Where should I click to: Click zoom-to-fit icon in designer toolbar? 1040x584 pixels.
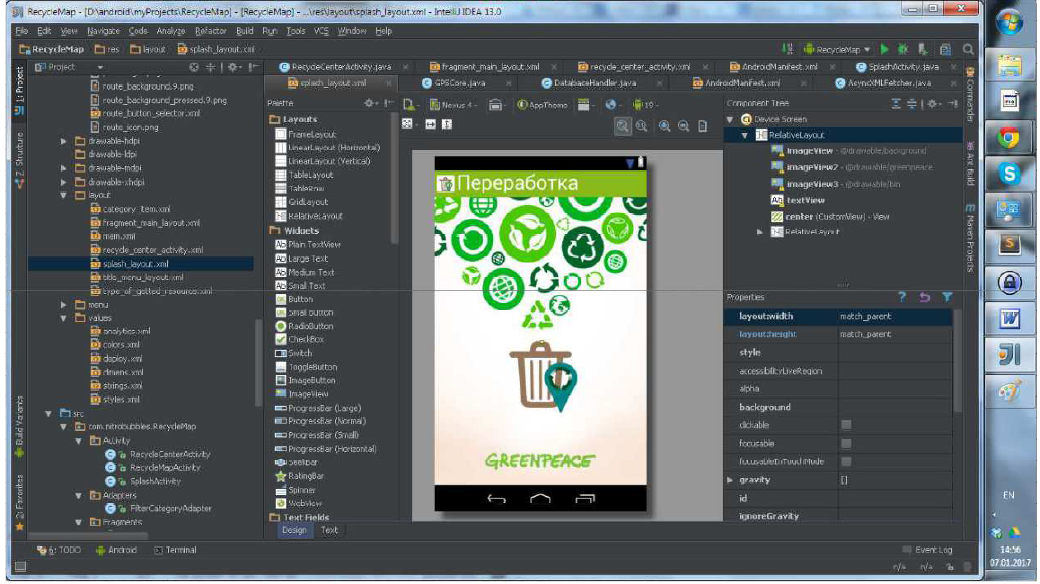(622, 126)
